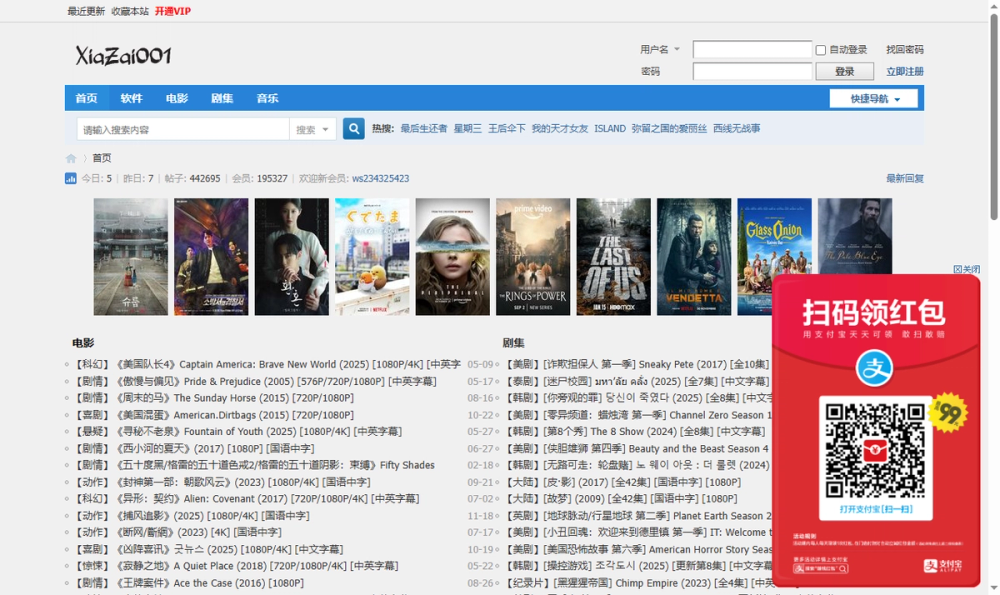Open the hot search ISLAND
Viewport: 1000px width, 595px height.
coord(610,128)
